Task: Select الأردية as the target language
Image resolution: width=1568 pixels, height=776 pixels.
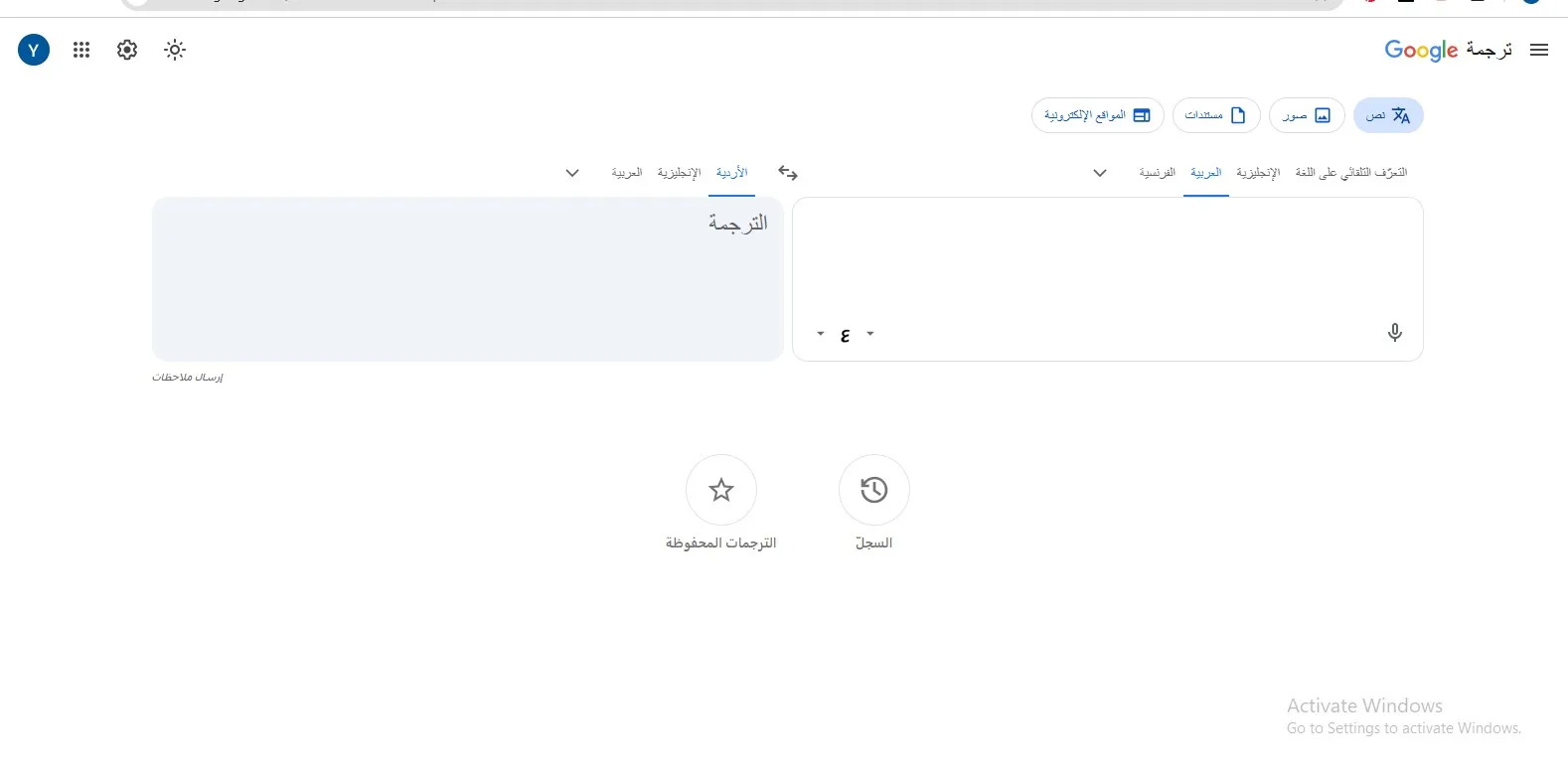Action: tap(732, 173)
